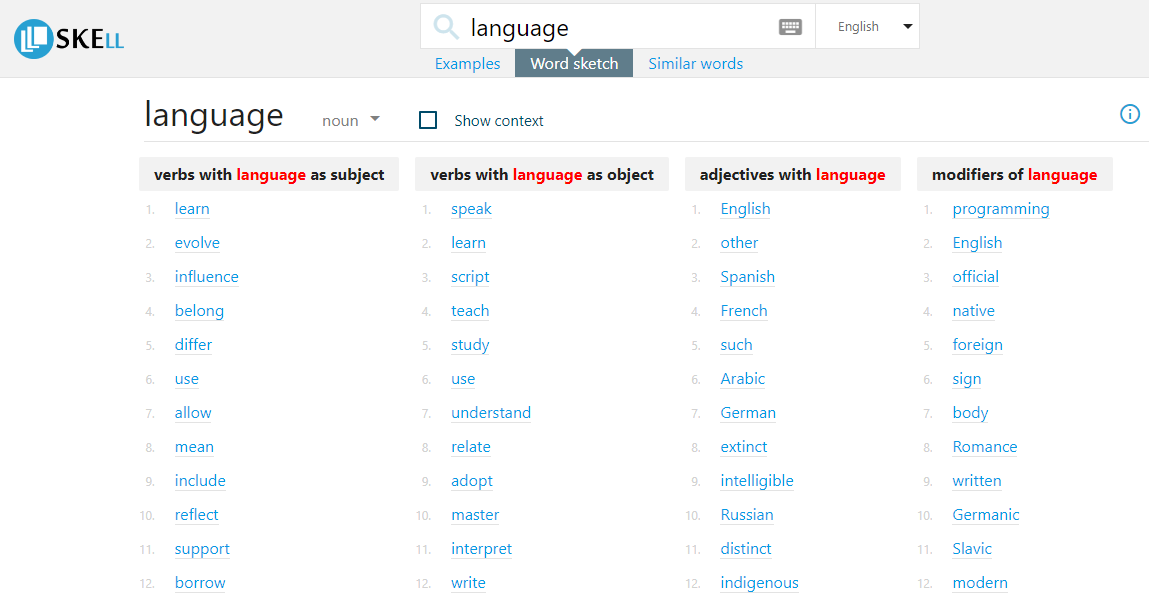Open the 'influence' collocation link
This screenshot has height=605, width=1149.
pos(207,277)
